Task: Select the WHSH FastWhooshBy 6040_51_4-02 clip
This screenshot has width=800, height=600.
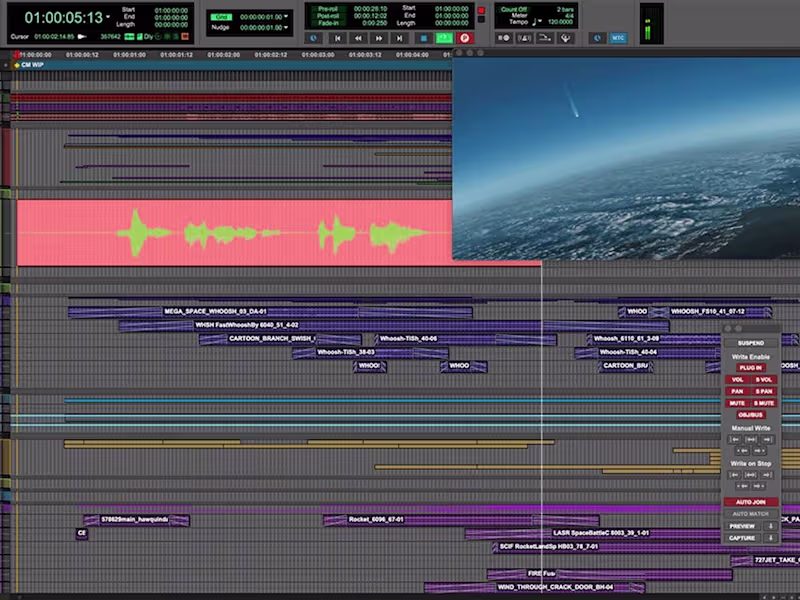Action: pyautogui.click(x=393, y=326)
